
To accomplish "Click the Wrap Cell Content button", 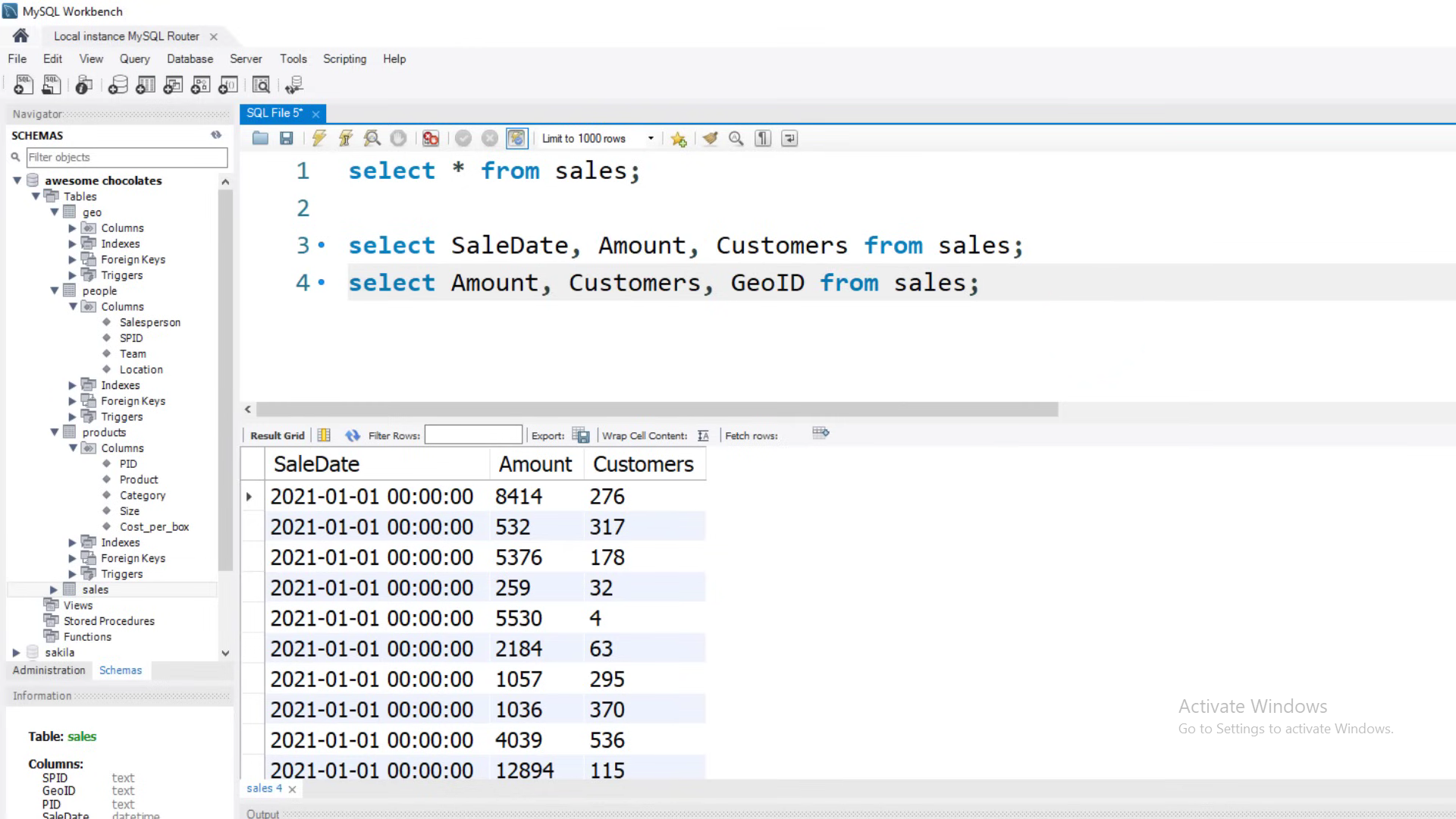I will [703, 435].
